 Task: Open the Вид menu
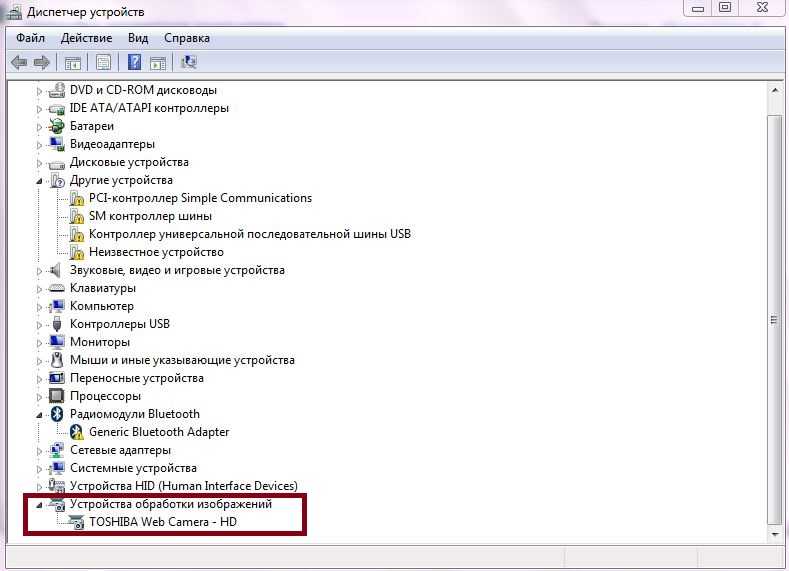pos(138,38)
